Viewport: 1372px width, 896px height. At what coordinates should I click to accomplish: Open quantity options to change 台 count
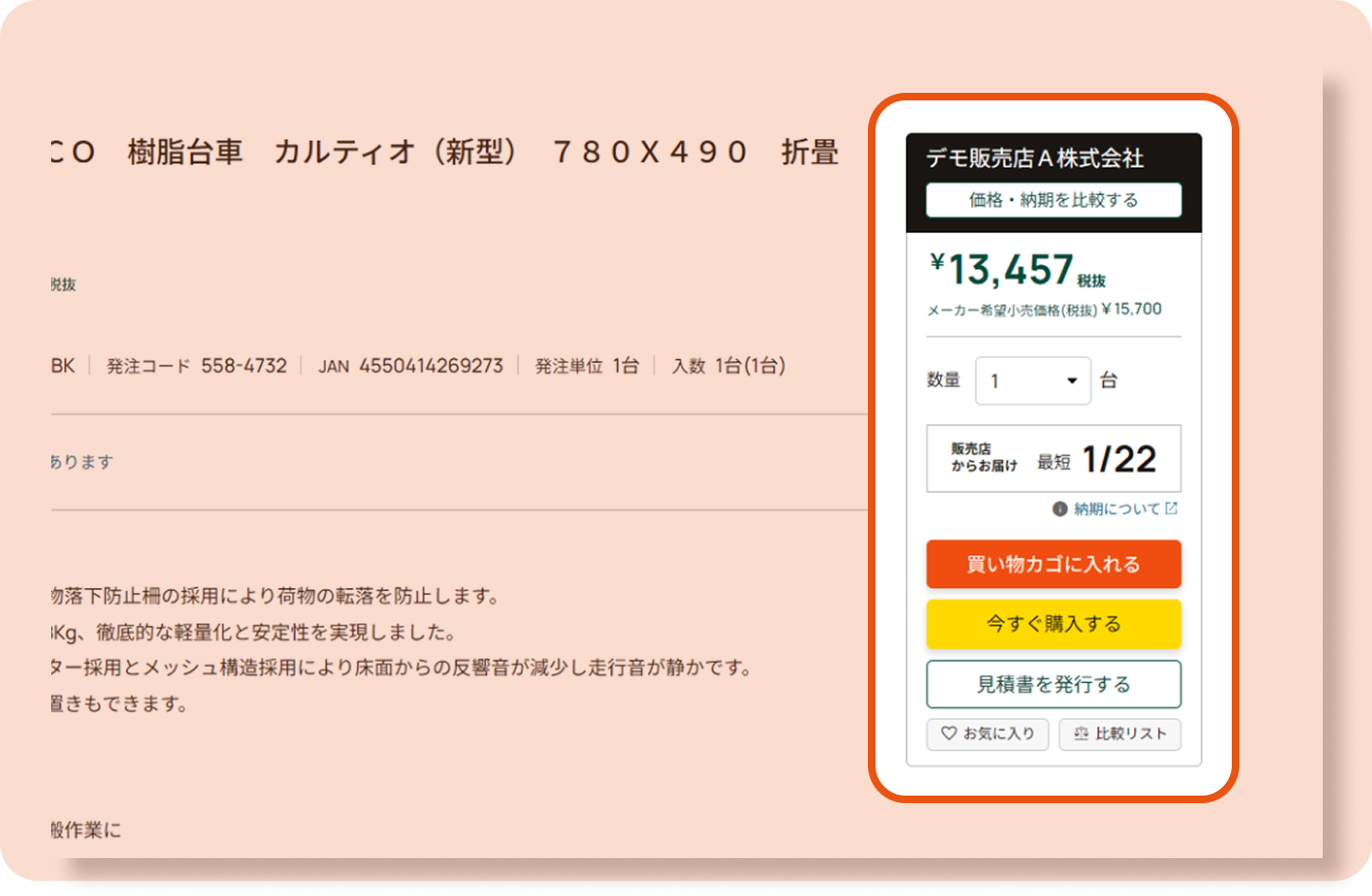coord(1033,380)
